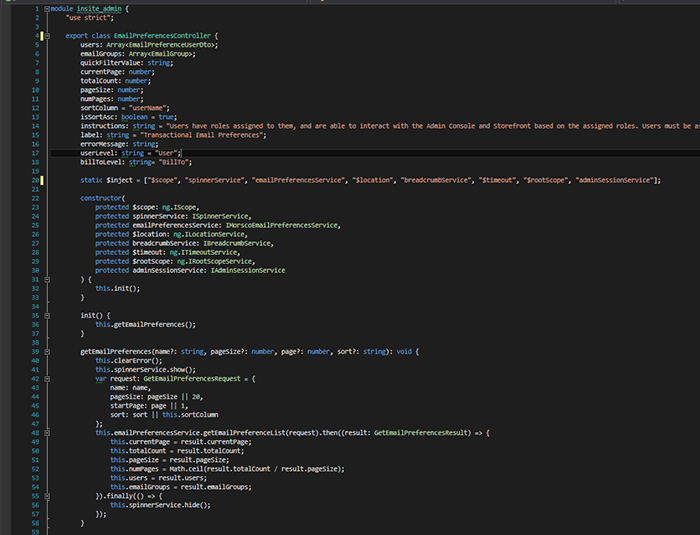This screenshot has height=535, width=700.
Task: Click the IRootScopeService type name
Action: [x=220, y=261]
